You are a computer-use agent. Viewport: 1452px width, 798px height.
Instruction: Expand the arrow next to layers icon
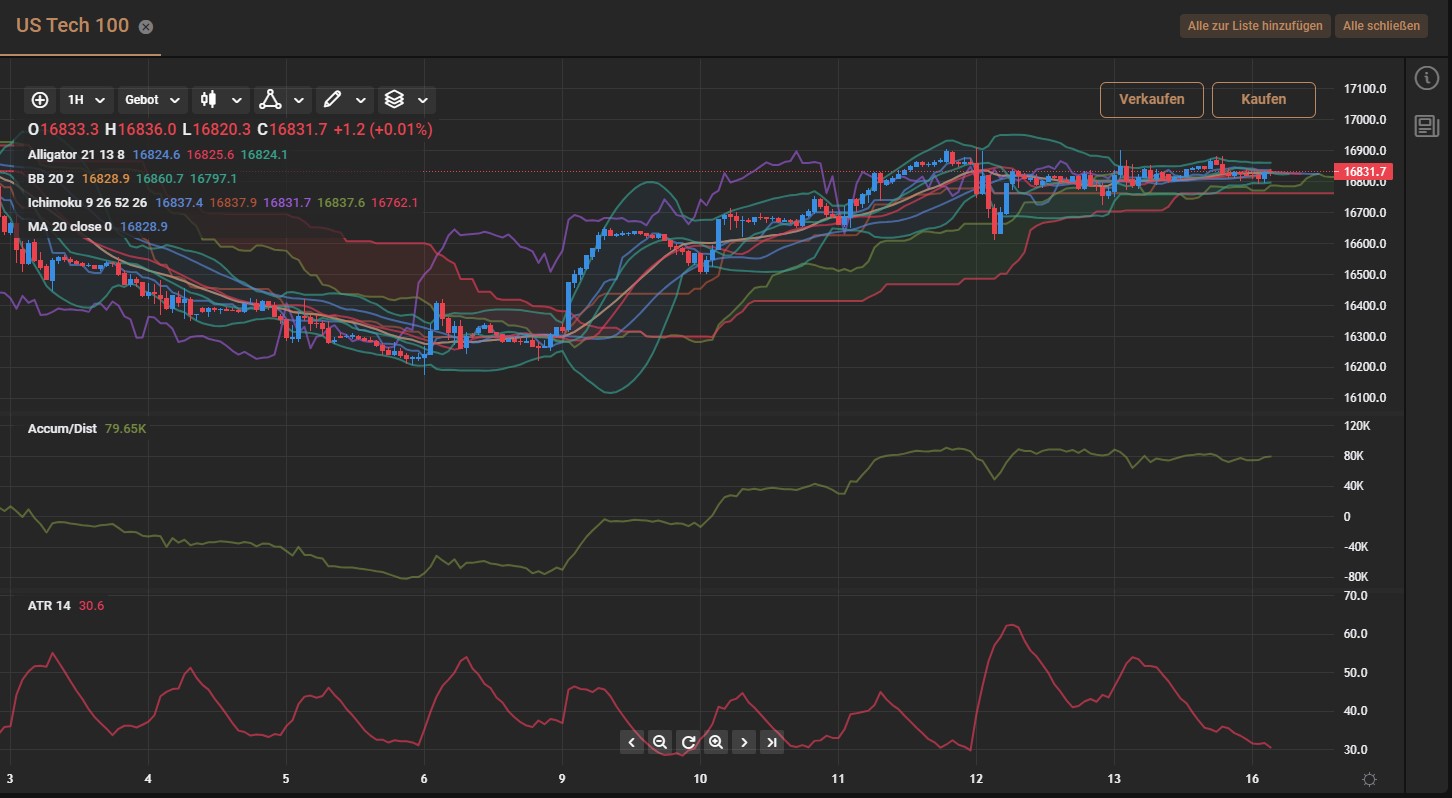coord(423,100)
